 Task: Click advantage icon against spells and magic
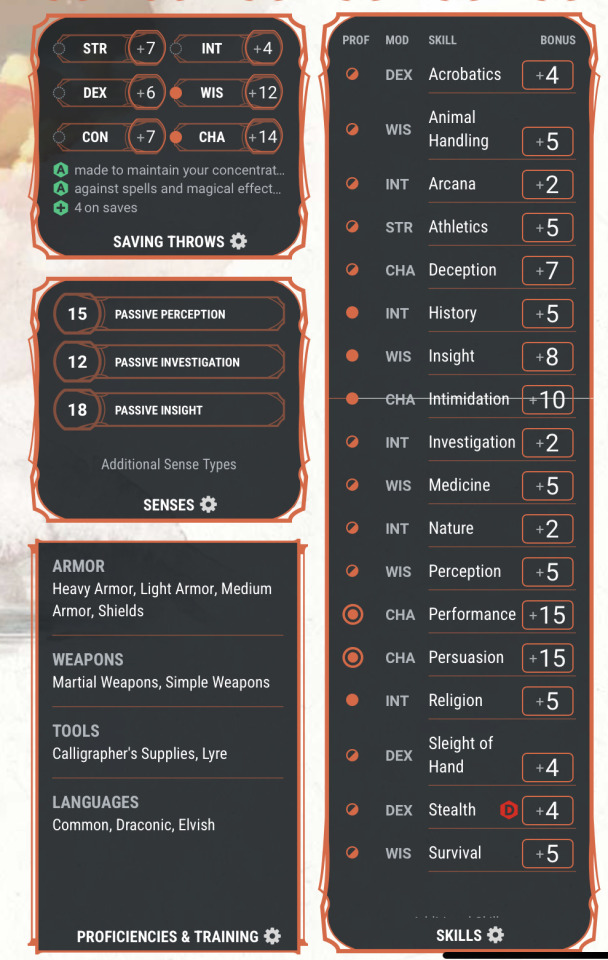61,189
